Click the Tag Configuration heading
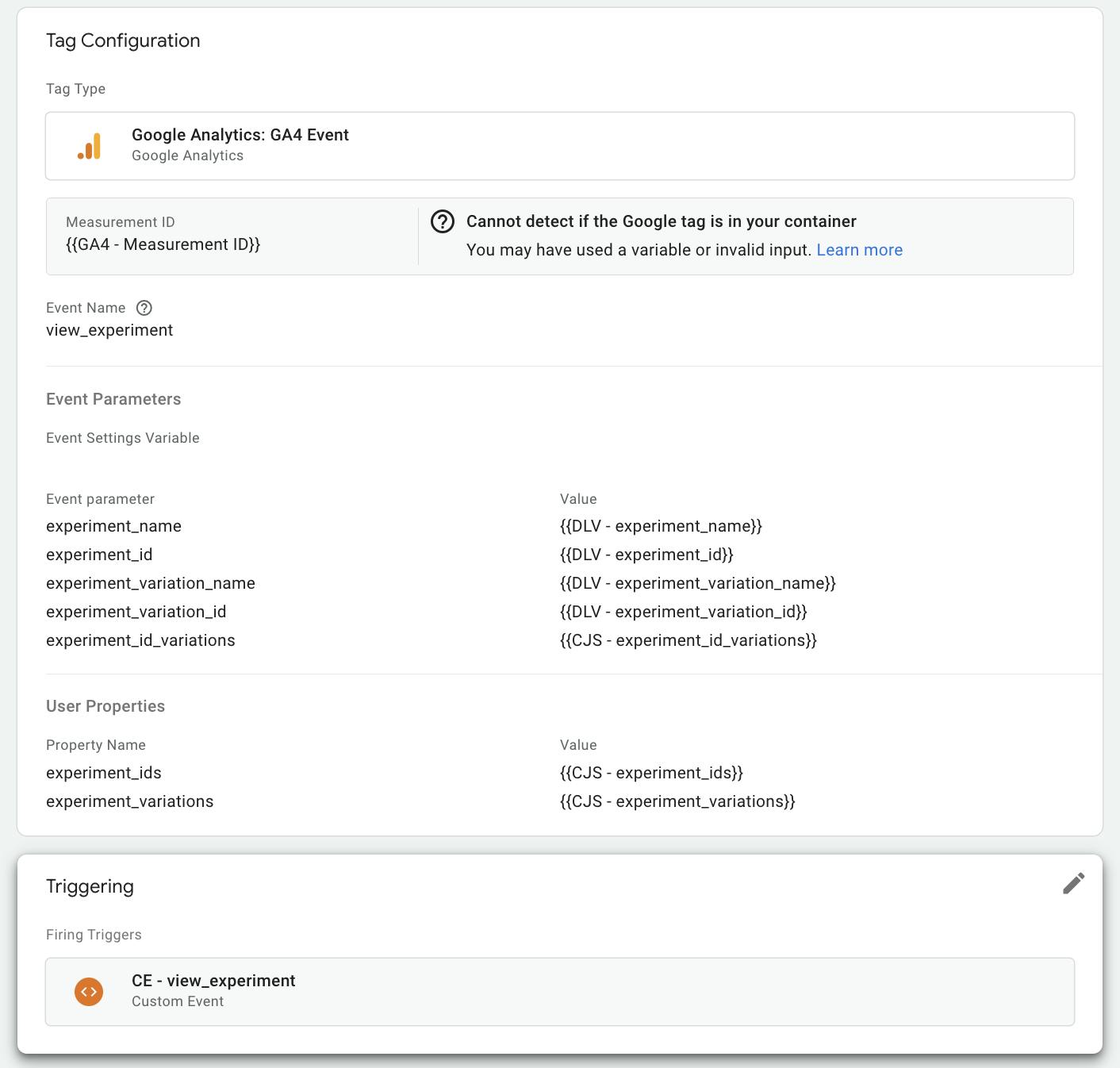The image size is (1120, 1068). [x=123, y=40]
